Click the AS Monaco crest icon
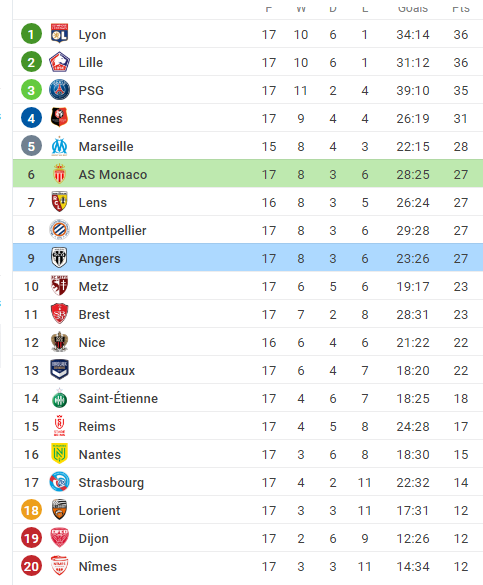 (59, 174)
